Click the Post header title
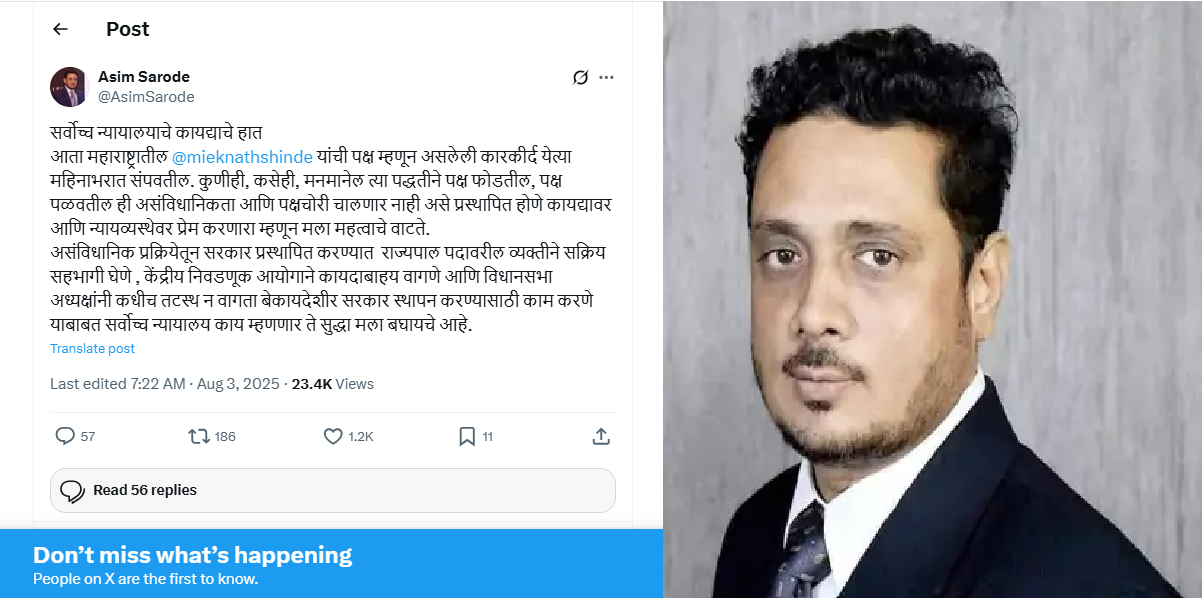Screen dimensions: 1202x598 coord(128,29)
